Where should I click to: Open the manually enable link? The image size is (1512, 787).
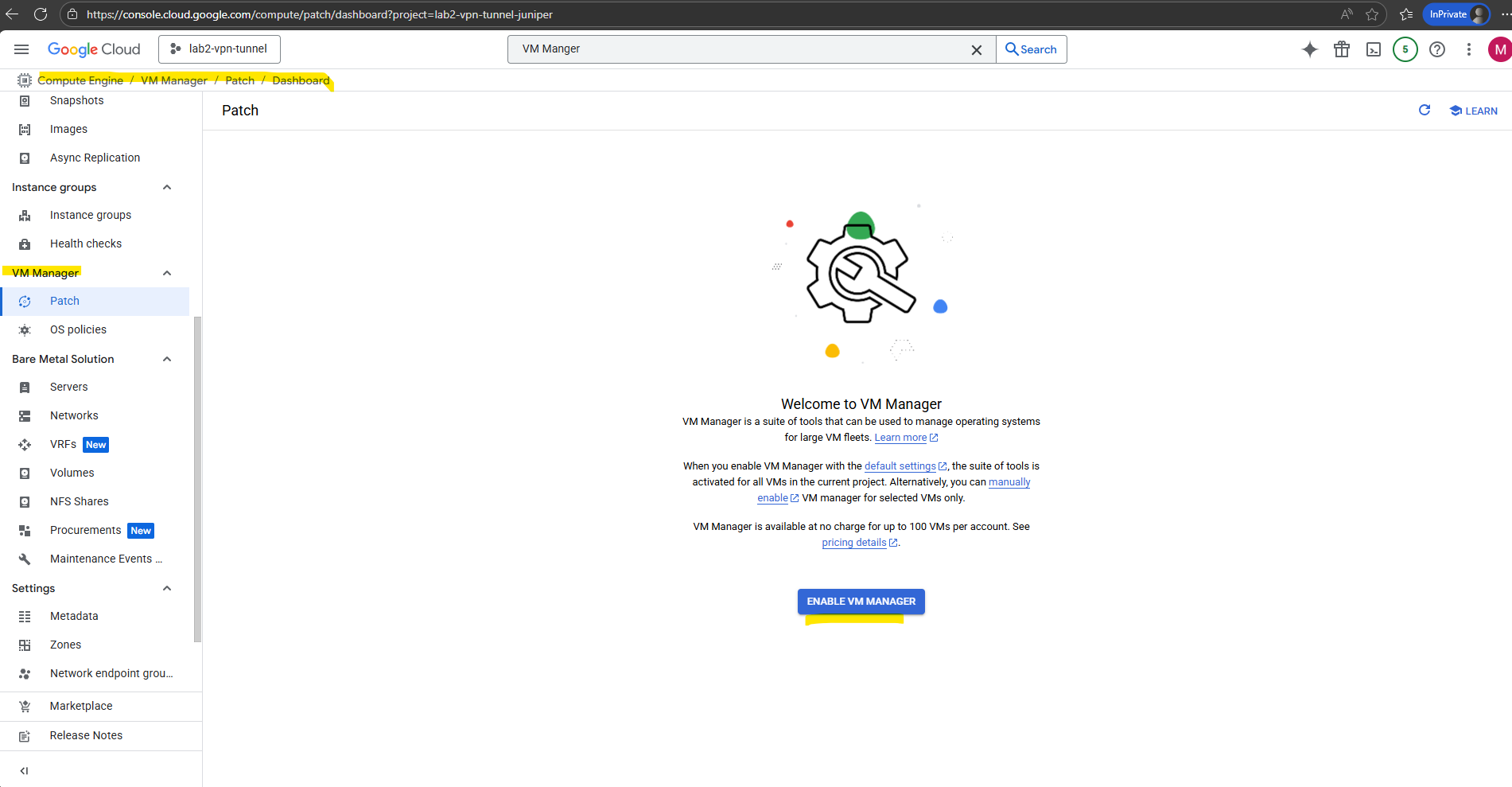click(x=1009, y=482)
